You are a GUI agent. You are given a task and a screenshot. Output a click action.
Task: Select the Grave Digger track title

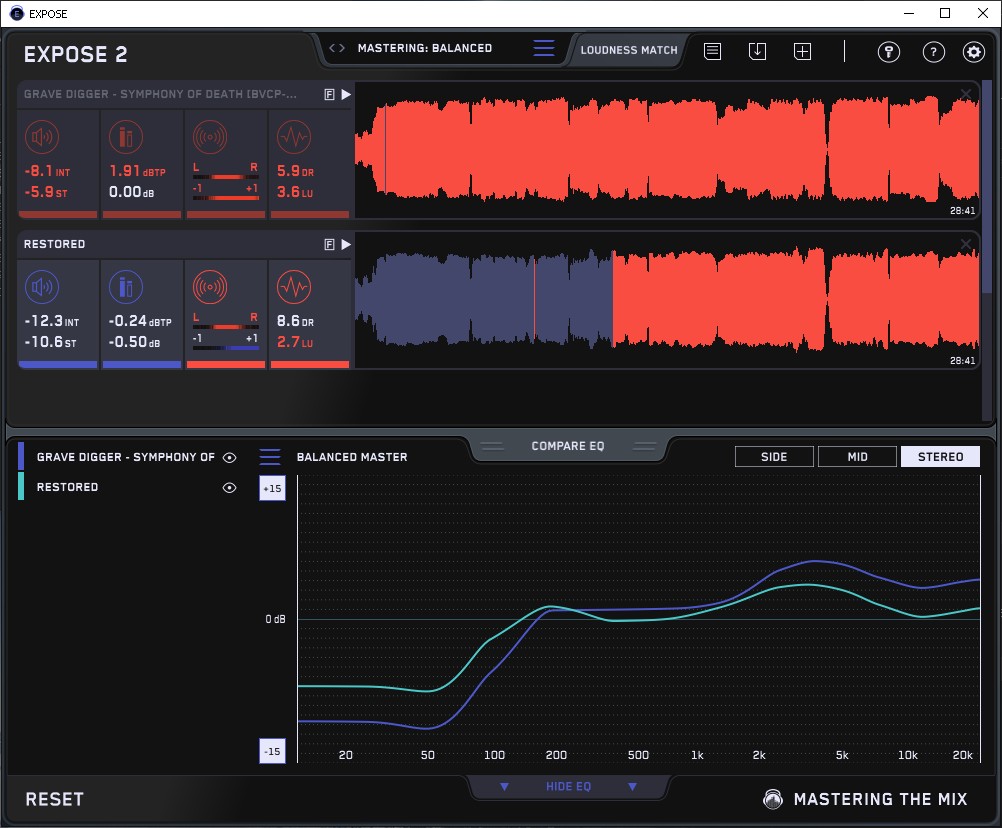click(x=160, y=94)
